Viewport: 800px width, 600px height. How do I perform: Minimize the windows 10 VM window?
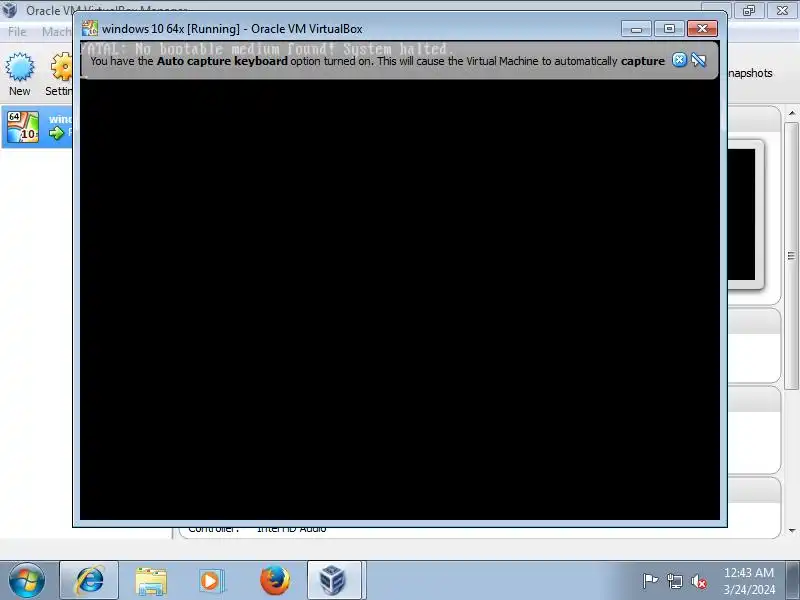point(636,29)
